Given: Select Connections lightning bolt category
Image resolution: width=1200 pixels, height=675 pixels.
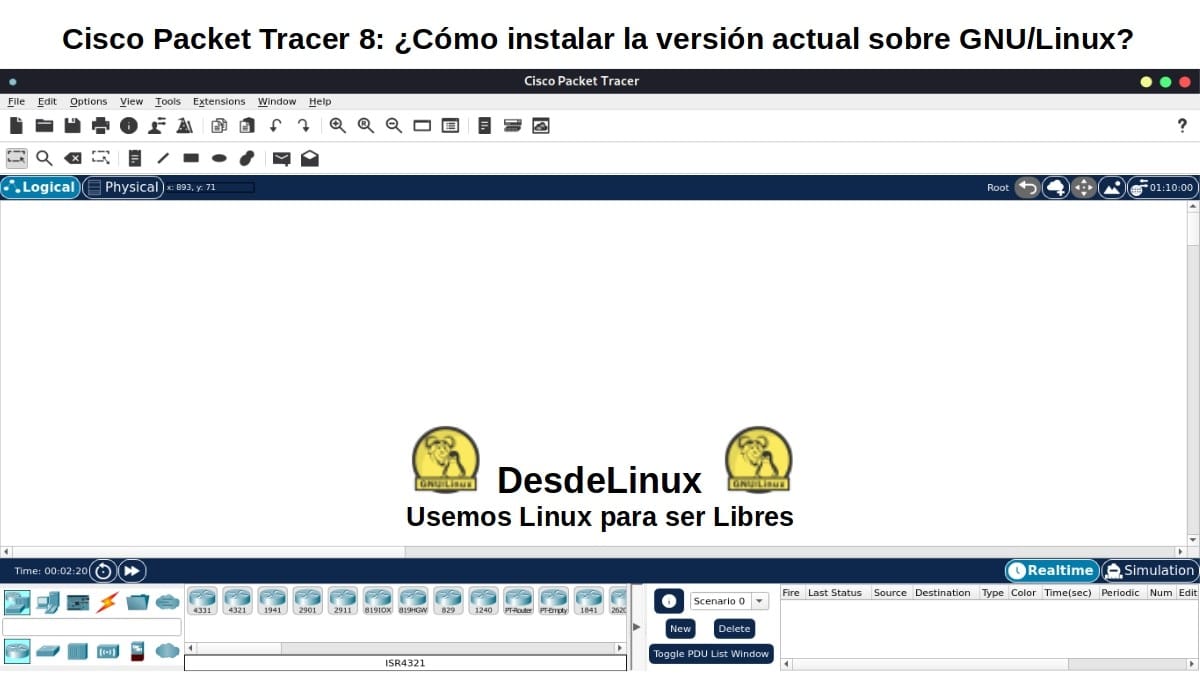Looking at the screenshot, I should coord(107,602).
